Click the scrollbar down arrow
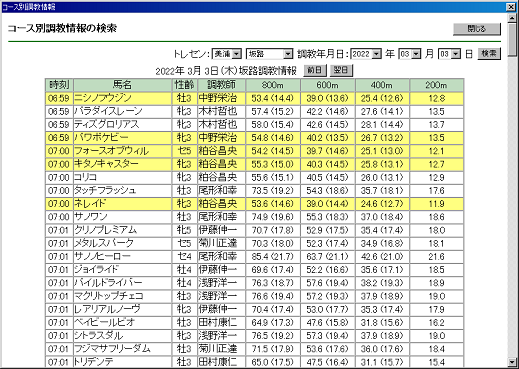The image size is (519, 369). click(x=512, y=362)
